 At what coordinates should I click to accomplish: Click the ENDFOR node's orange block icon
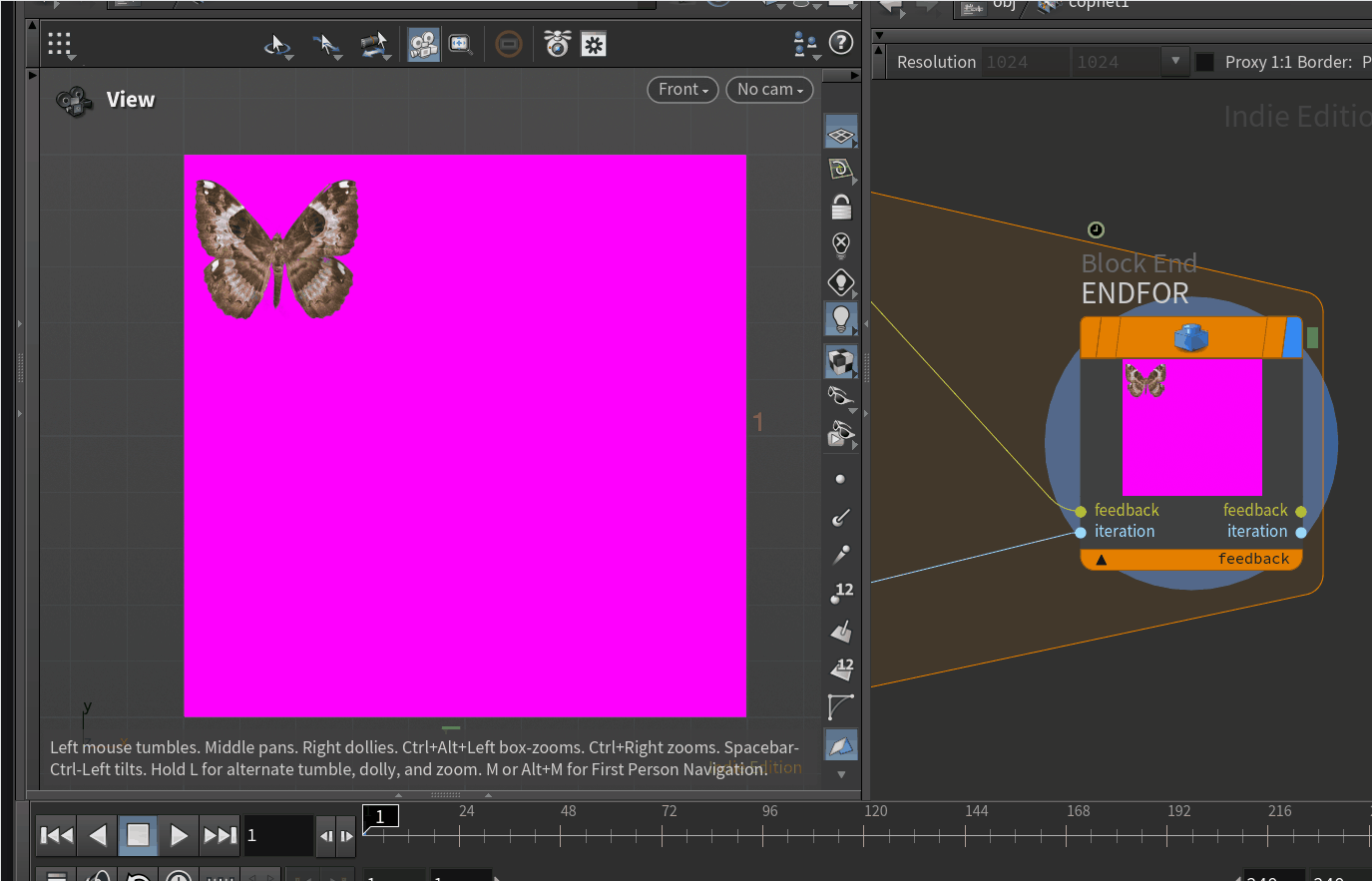pos(1190,338)
